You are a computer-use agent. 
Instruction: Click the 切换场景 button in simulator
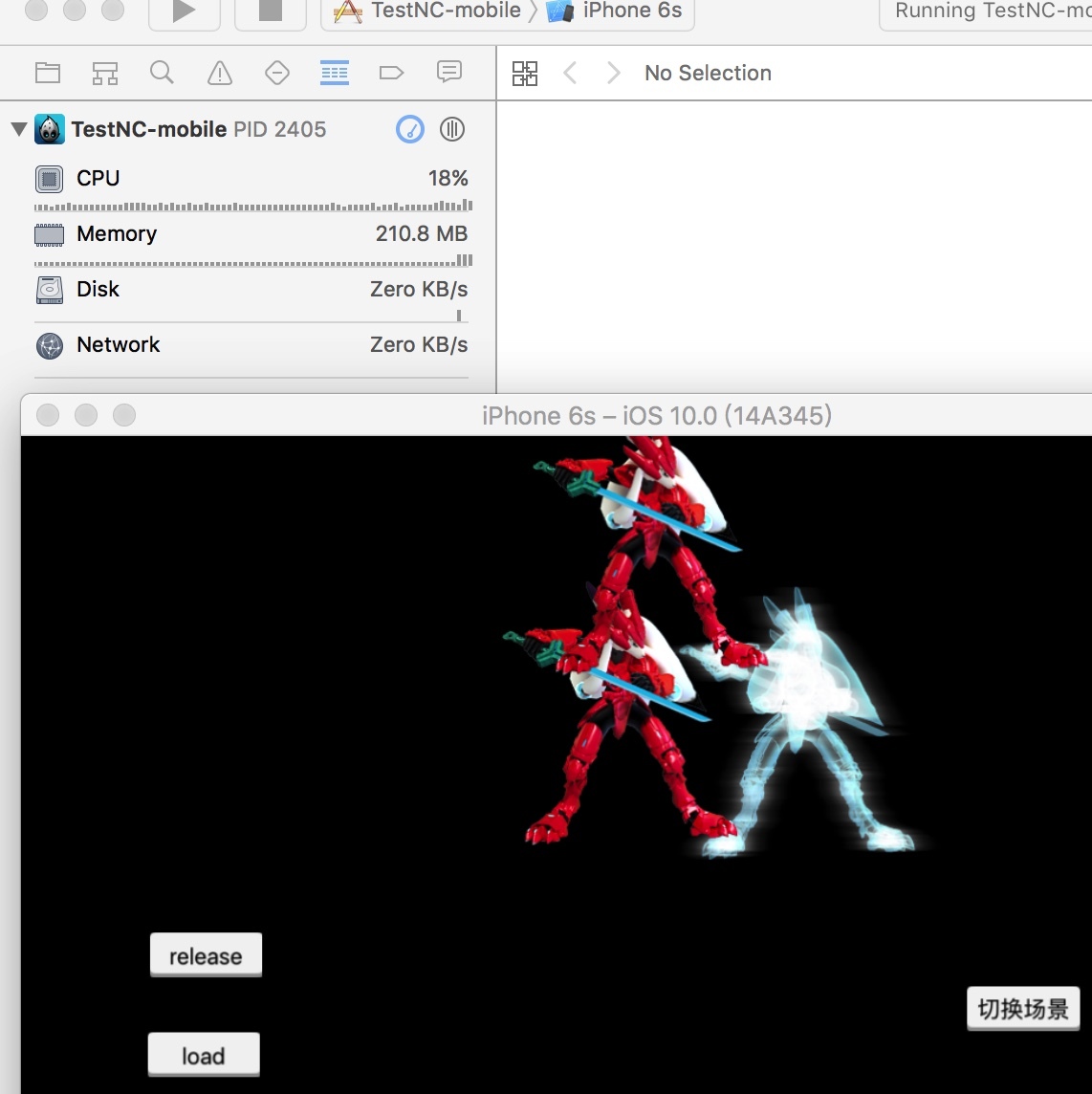[1023, 1008]
